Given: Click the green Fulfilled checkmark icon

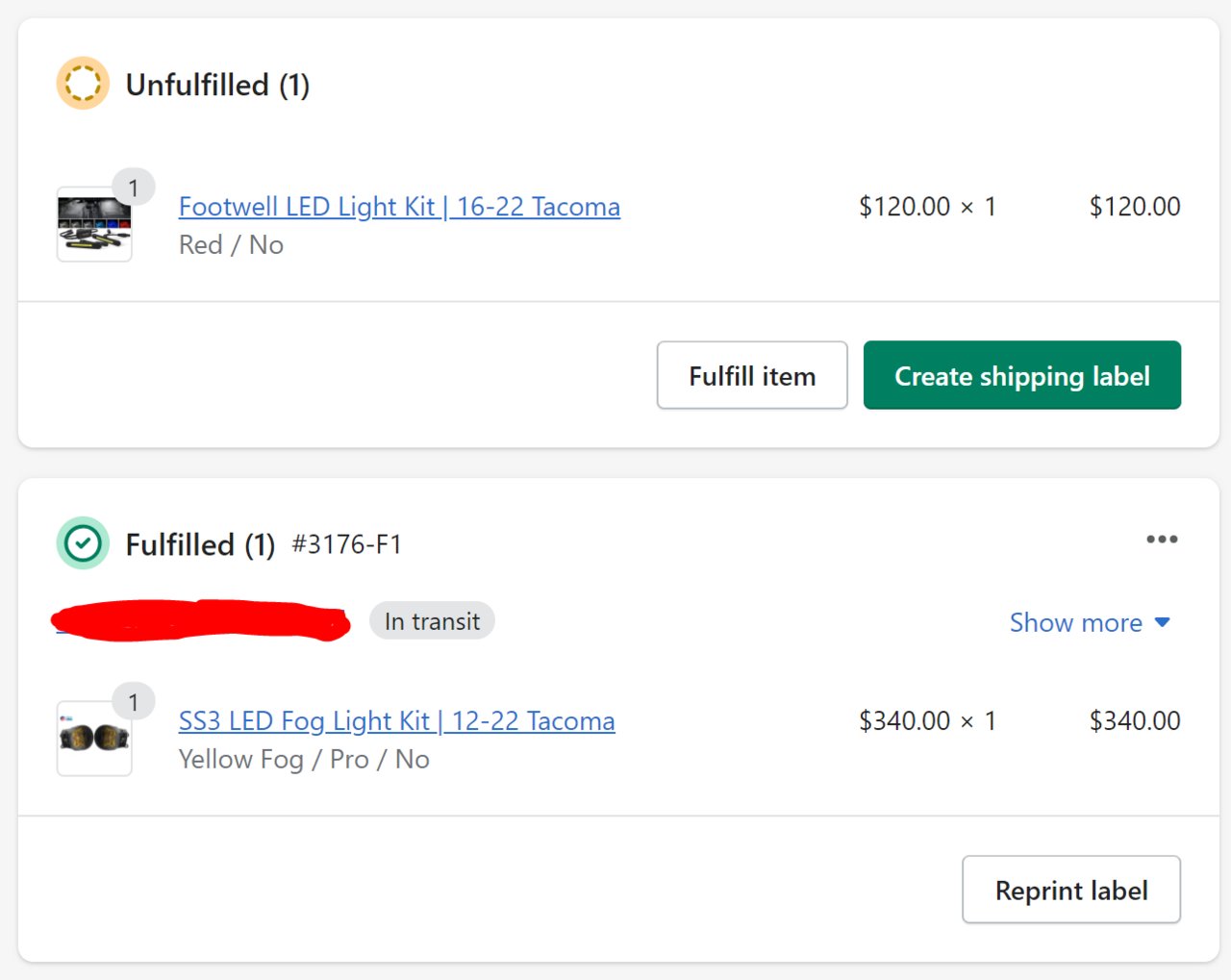Looking at the screenshot, I should 83,543.
